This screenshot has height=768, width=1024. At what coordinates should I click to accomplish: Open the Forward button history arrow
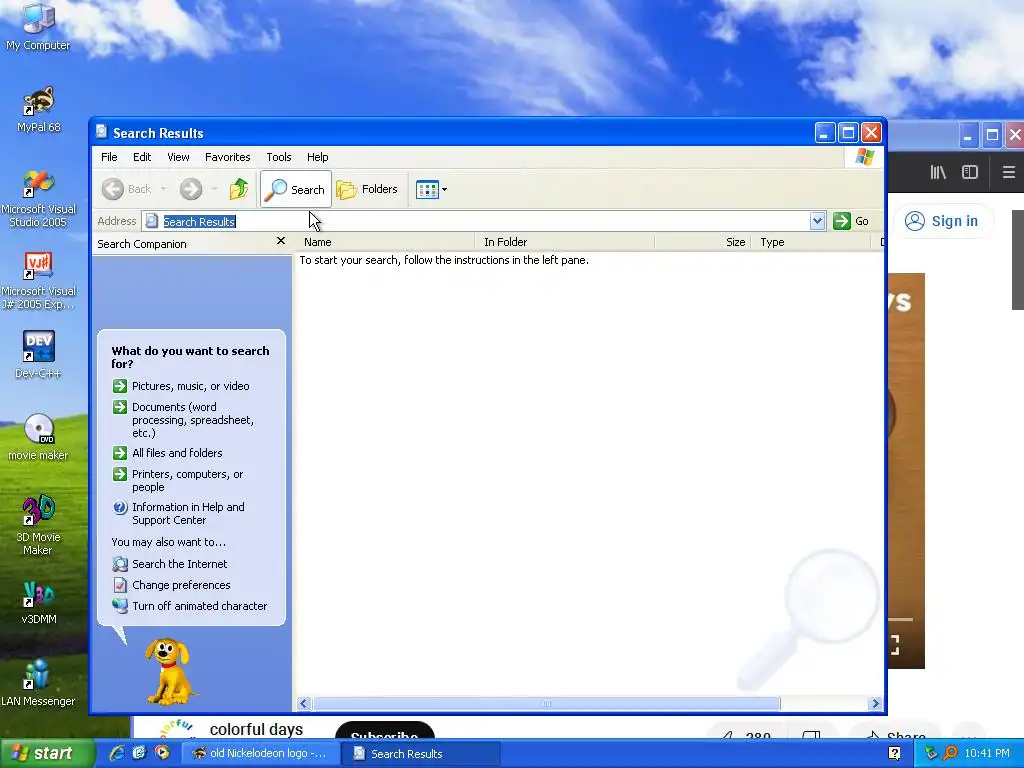(x=214, y=189)
